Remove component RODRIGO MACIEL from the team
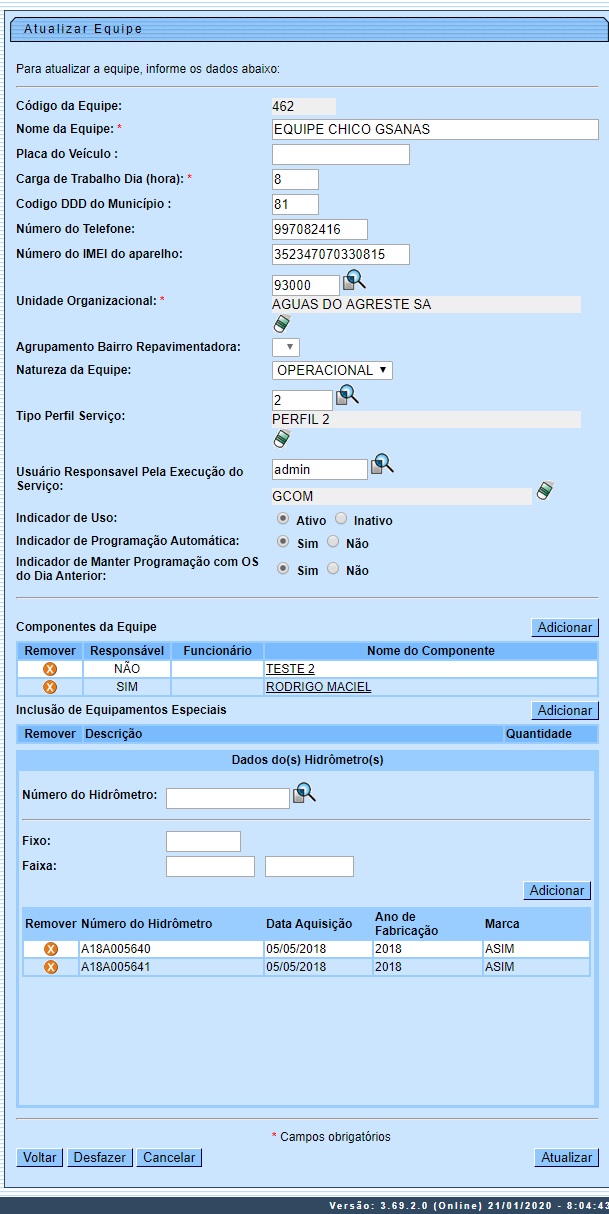 tap(50, 687)
